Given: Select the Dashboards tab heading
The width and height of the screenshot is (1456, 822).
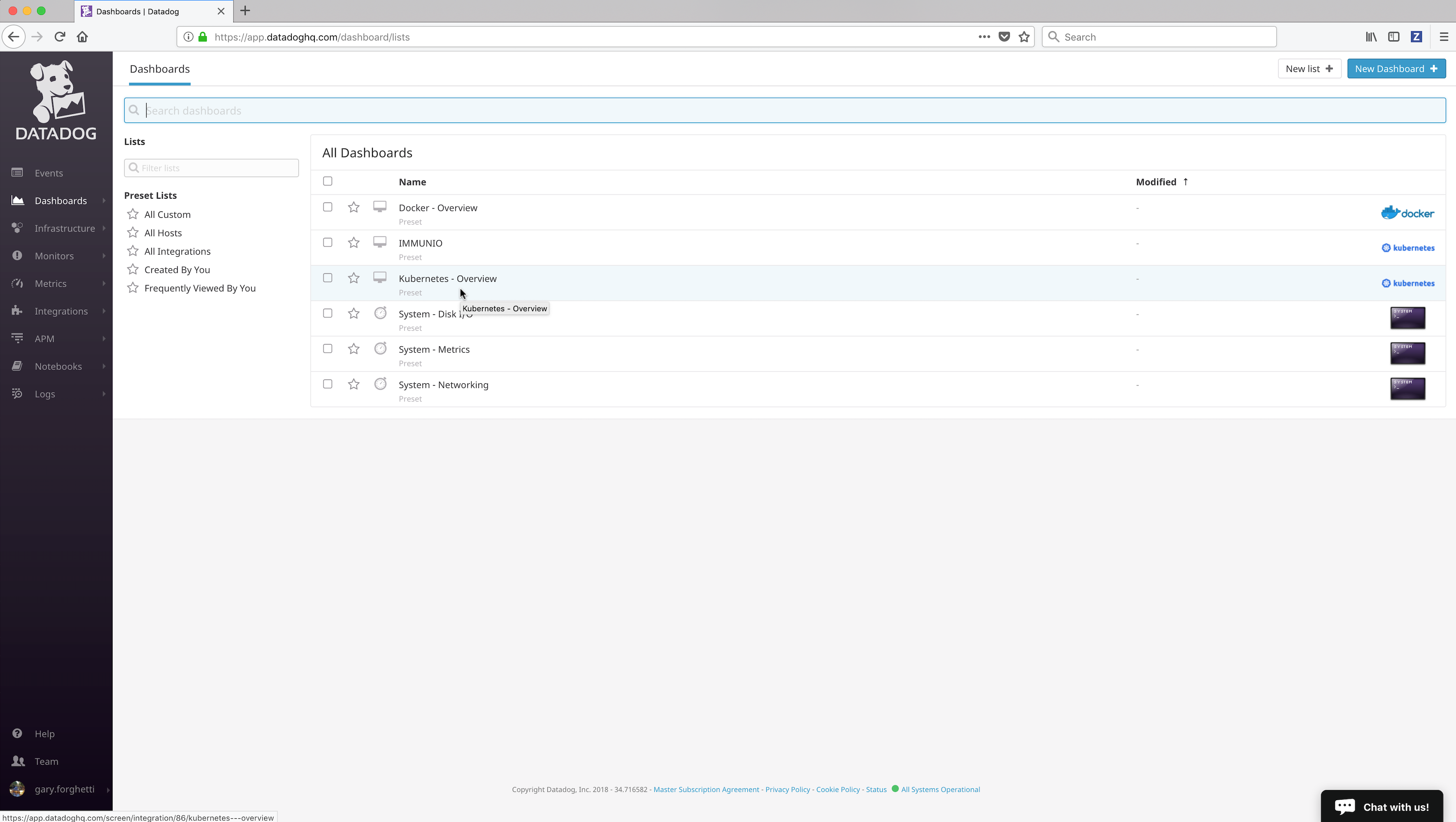Looking at the screenshot, I should click(160, 69).
